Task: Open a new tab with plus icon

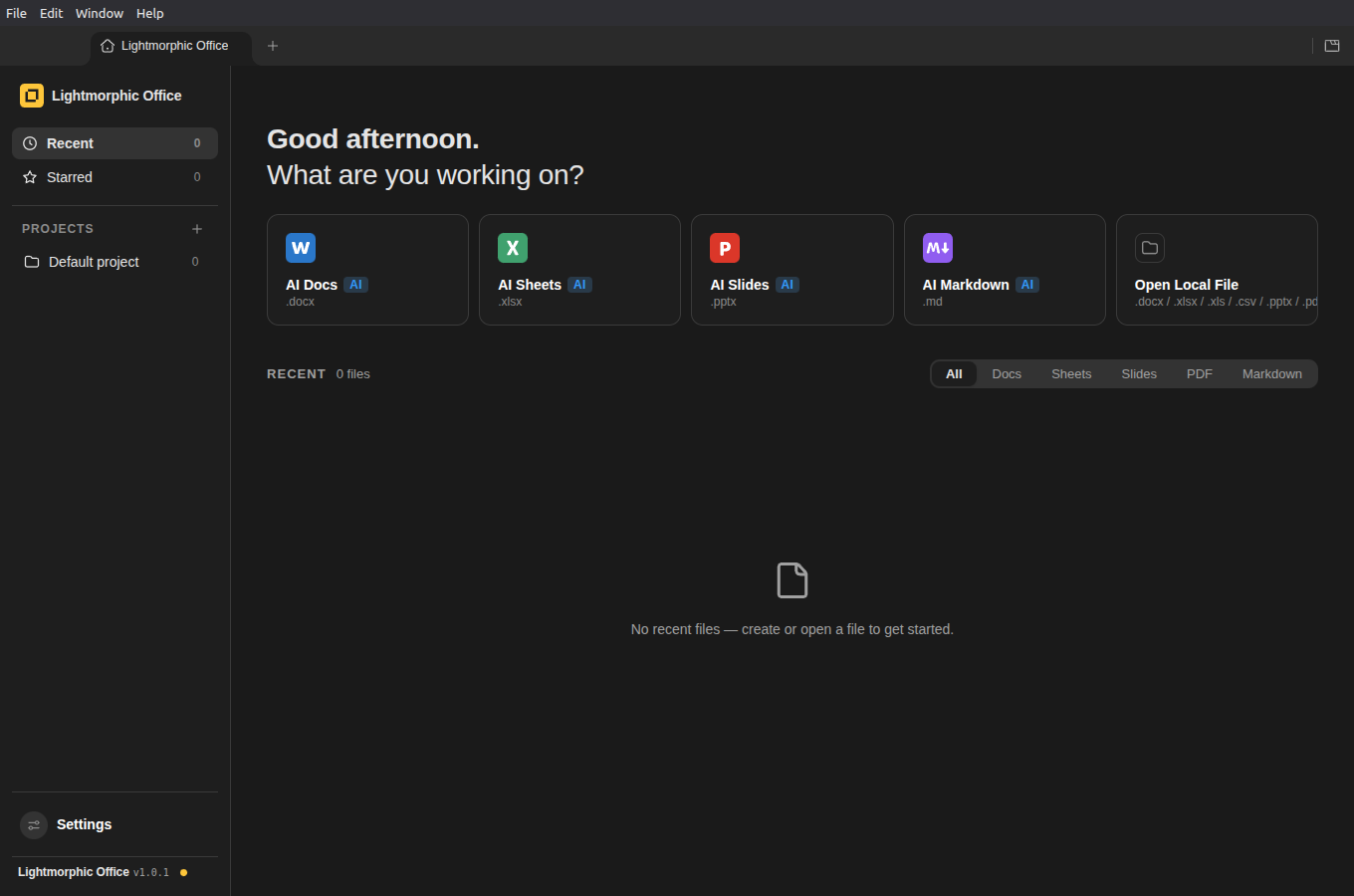Action: click(273, 46)
